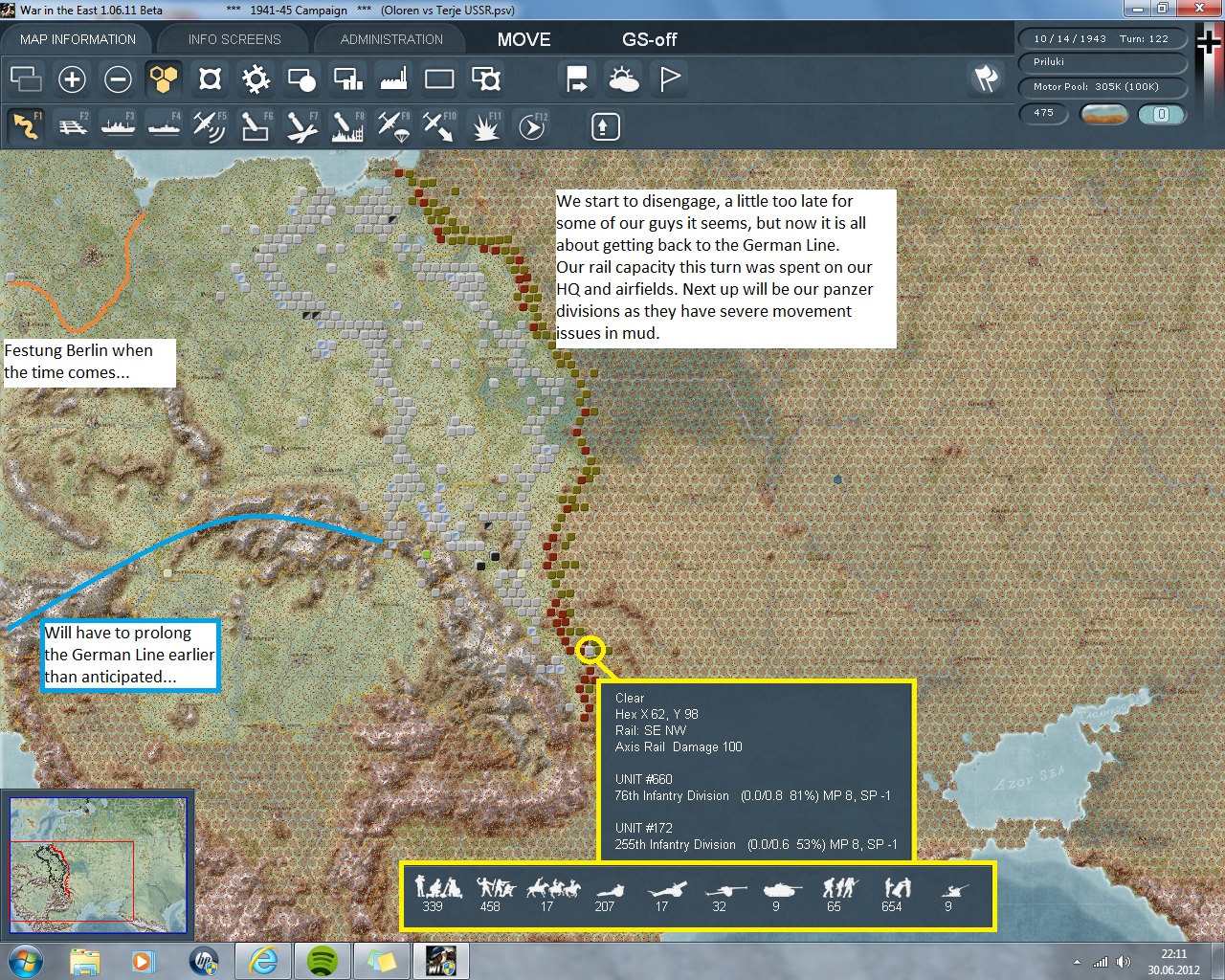Click the weather ground condition graphic
The image size is (1225, 980).
tap(1102, 114)
